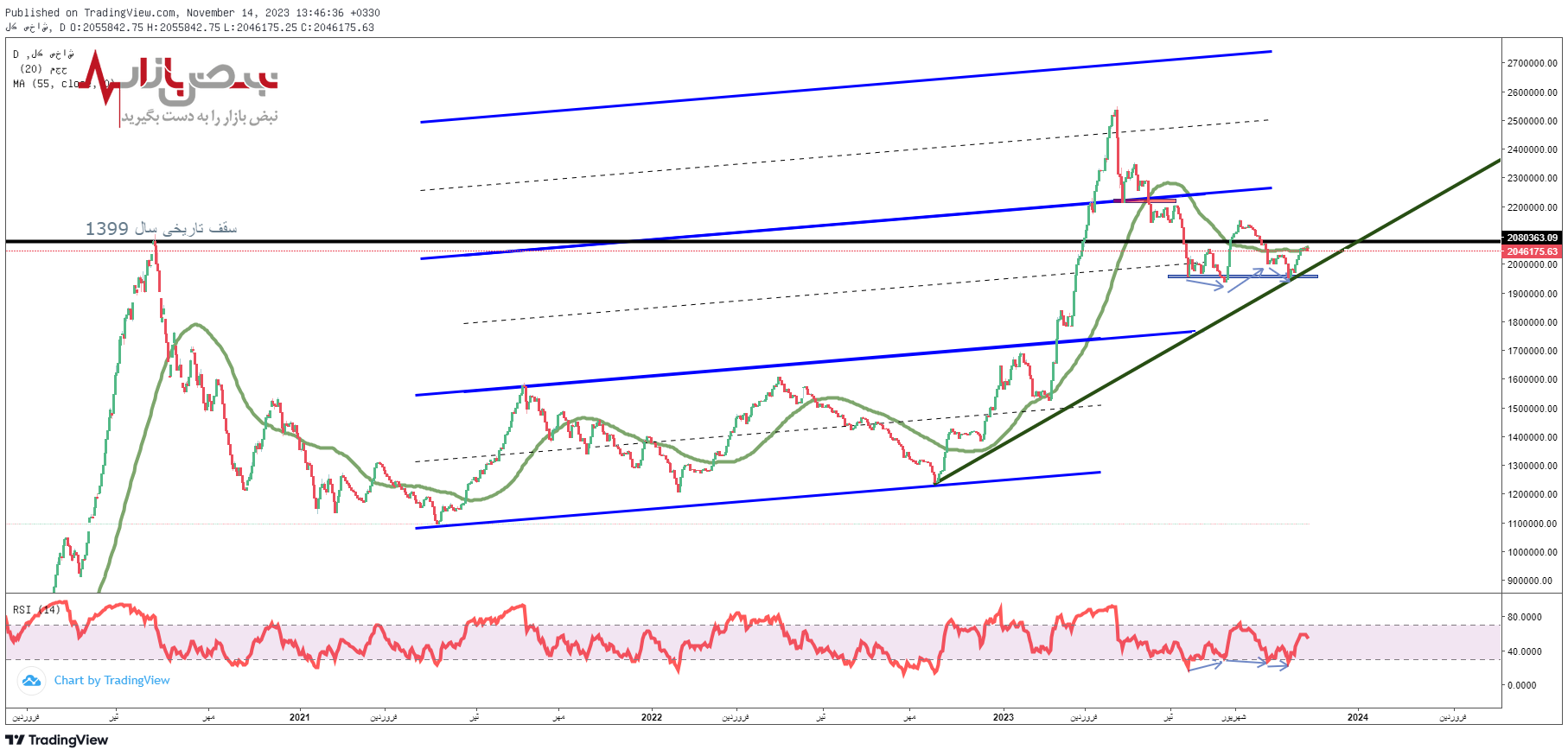Click the 2022 year label on time axis
Viewport: 1568px width, 756px height.
[x=652, y=717]
